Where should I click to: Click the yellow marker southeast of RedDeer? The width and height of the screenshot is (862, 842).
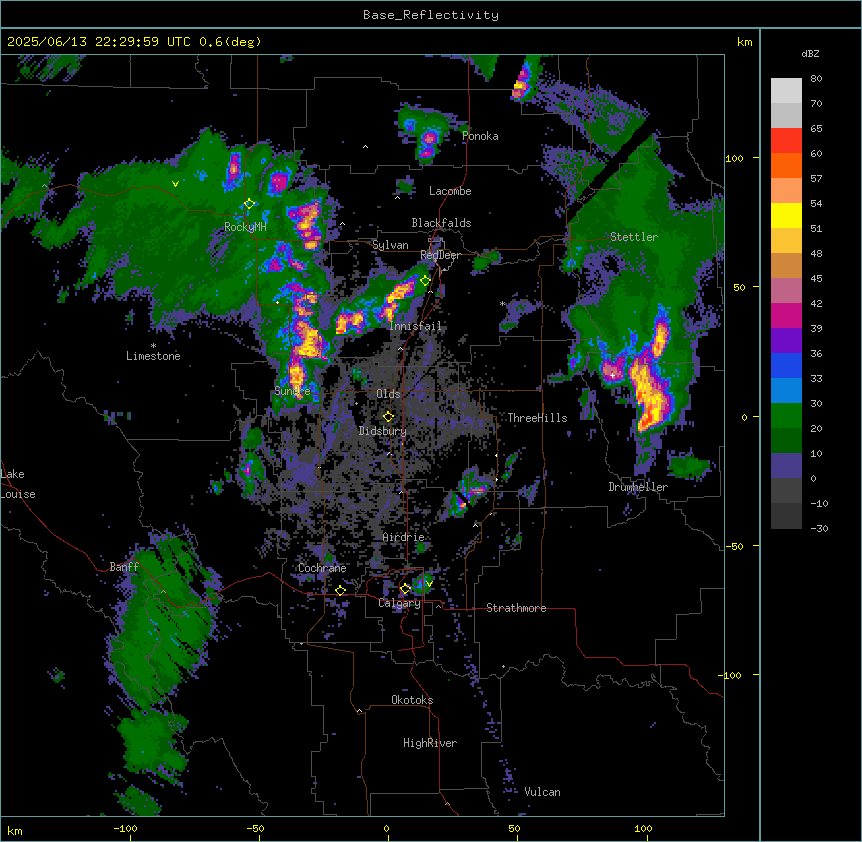tap(425, 281)
